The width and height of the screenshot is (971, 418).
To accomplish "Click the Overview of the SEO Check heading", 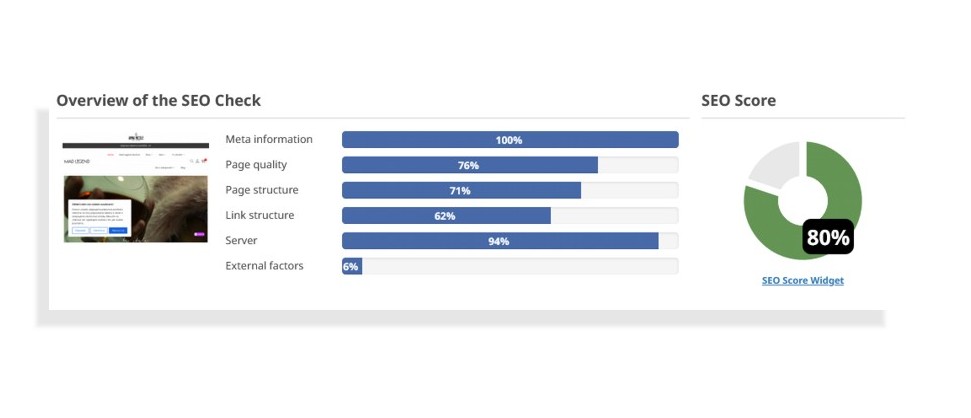I will pos(159,100).
